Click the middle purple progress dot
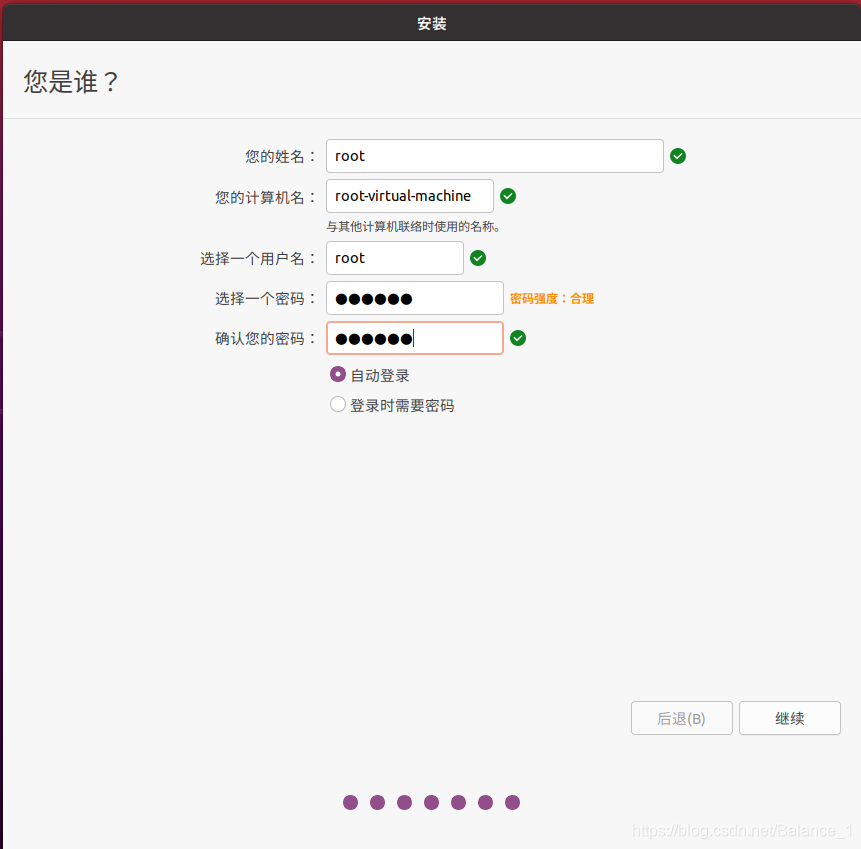Viewport: 861px width, 849px height. (431, 802)
